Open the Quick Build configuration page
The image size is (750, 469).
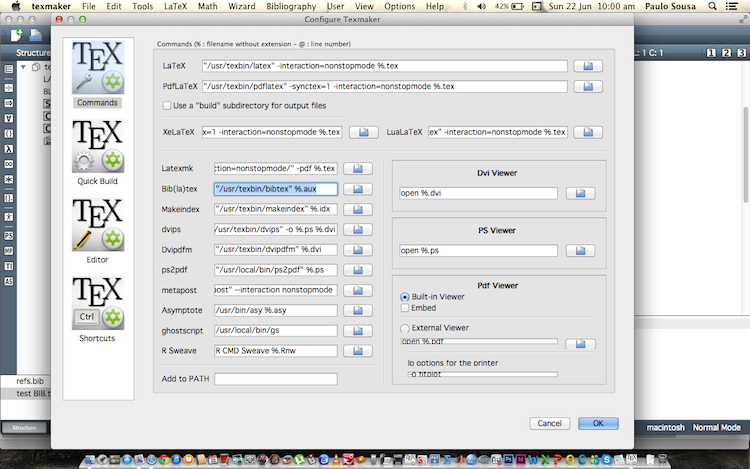[x=98, y=153]
